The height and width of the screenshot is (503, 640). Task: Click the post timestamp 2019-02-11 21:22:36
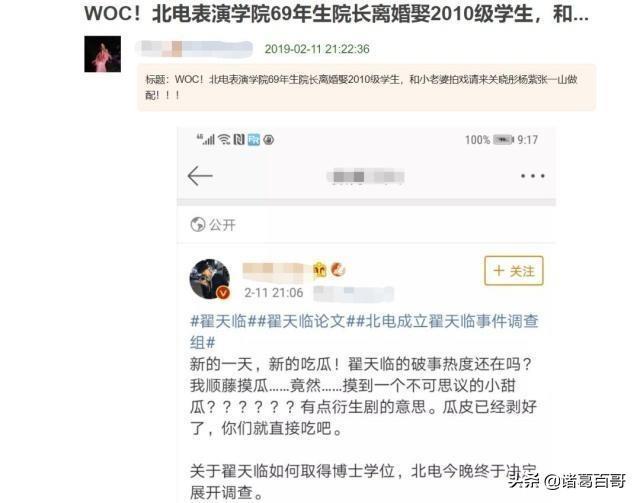click(317, 49)
